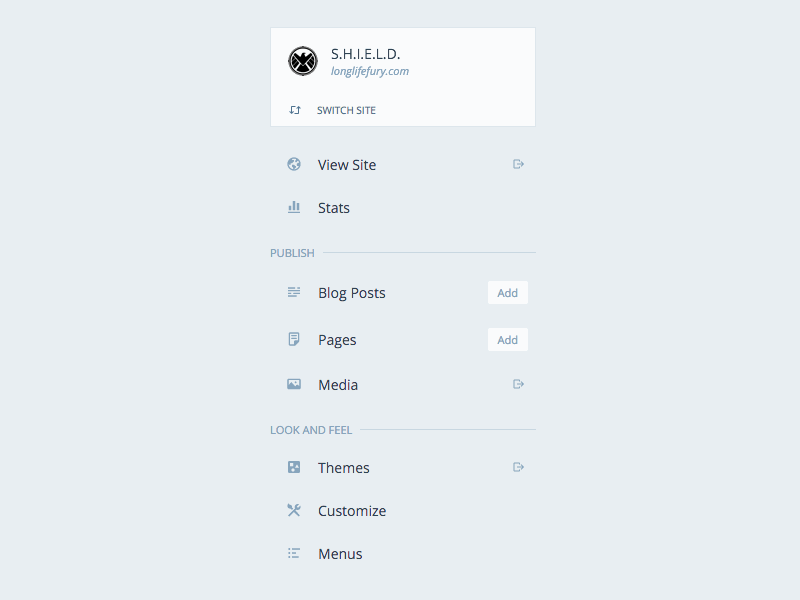The width and height of the screenshot is (800, 600).
Task: Click the S.H.I.E.L.D. avatar logo
Action: click(x=302, y=60)
